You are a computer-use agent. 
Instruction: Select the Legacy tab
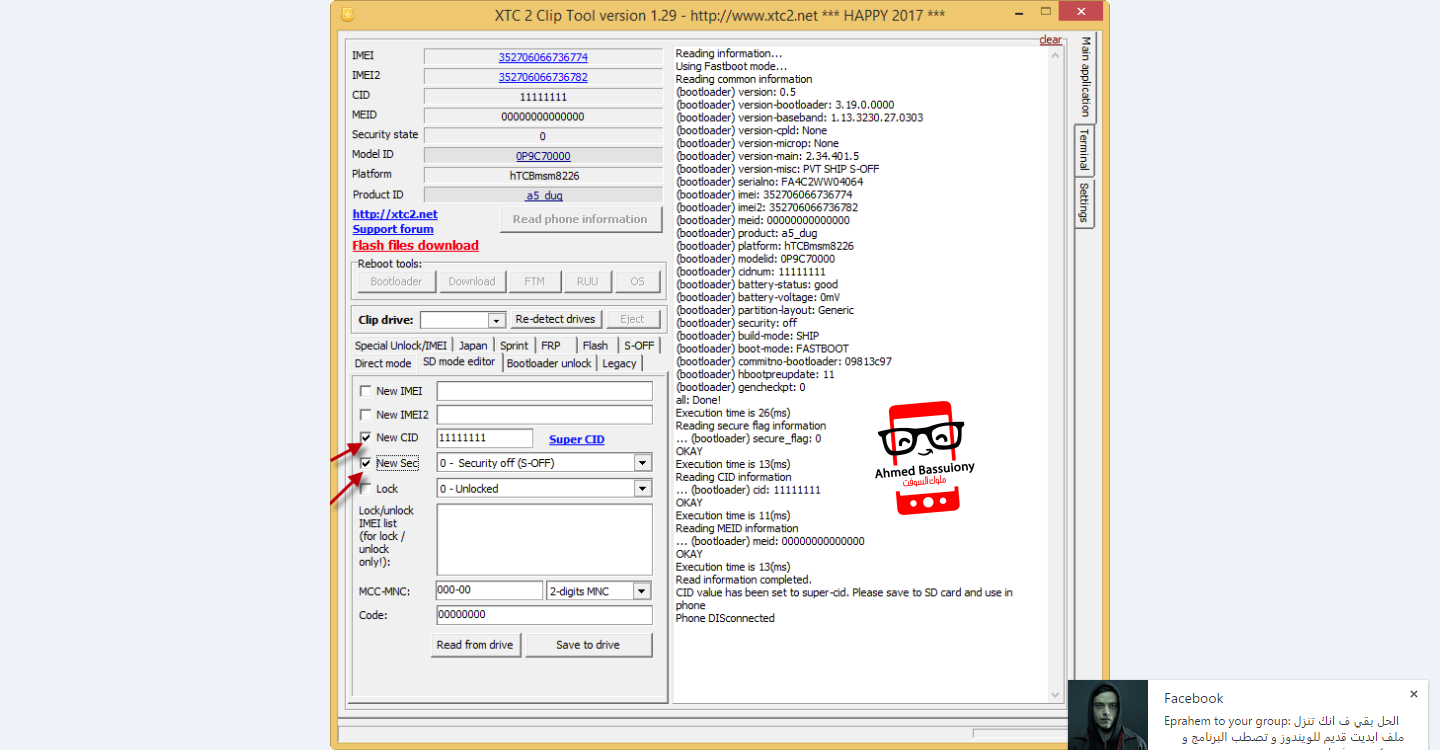[x=619, y=363]
